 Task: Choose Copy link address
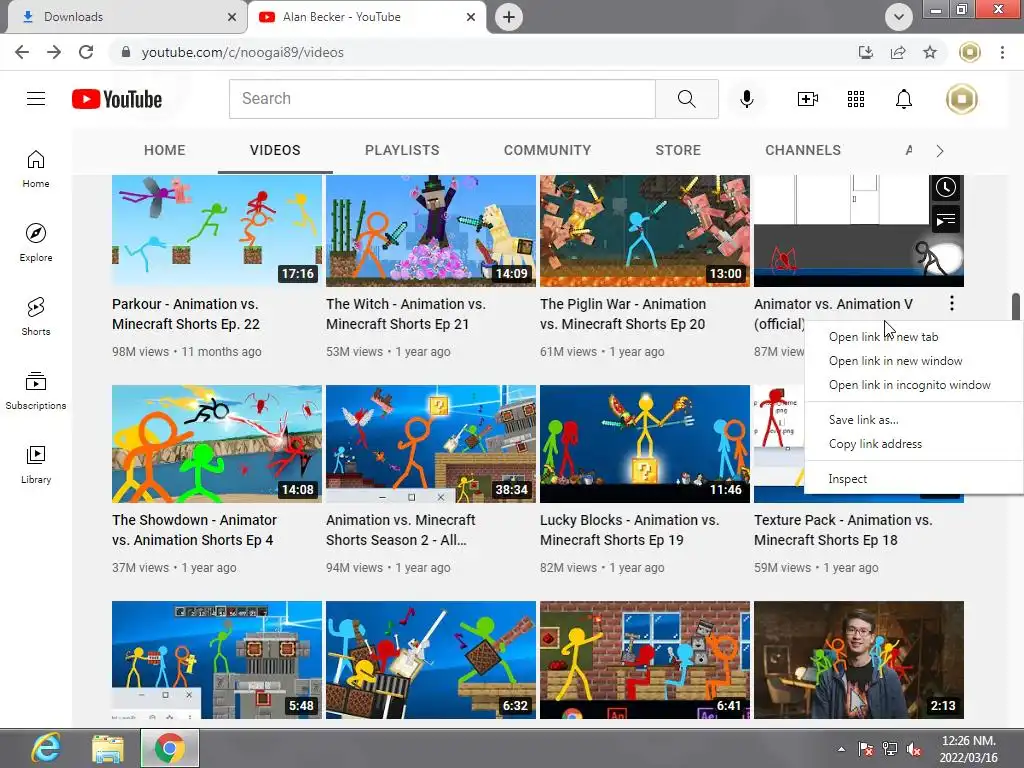point(914,444)
